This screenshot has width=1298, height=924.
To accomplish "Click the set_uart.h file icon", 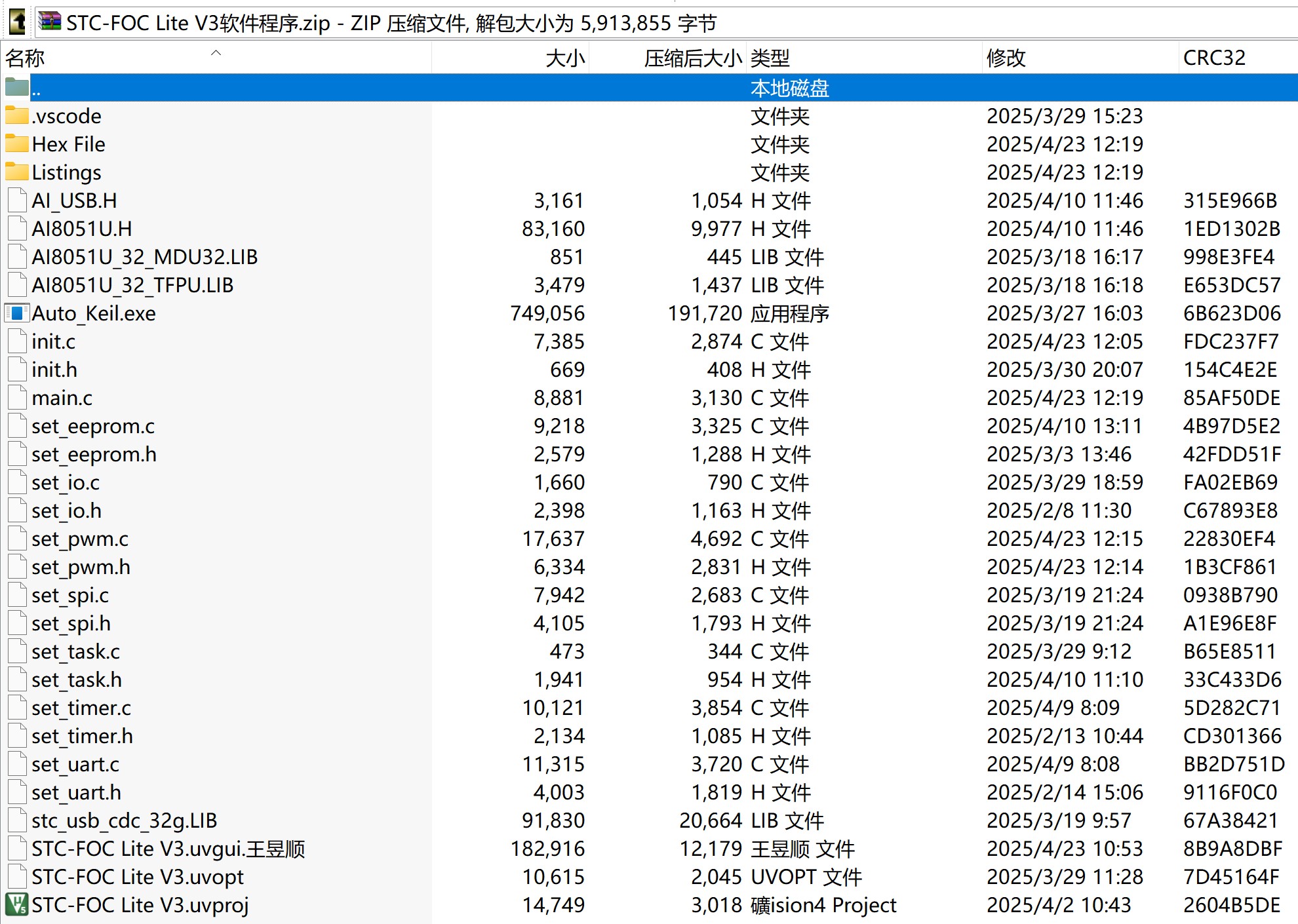I will pos(17,792).
